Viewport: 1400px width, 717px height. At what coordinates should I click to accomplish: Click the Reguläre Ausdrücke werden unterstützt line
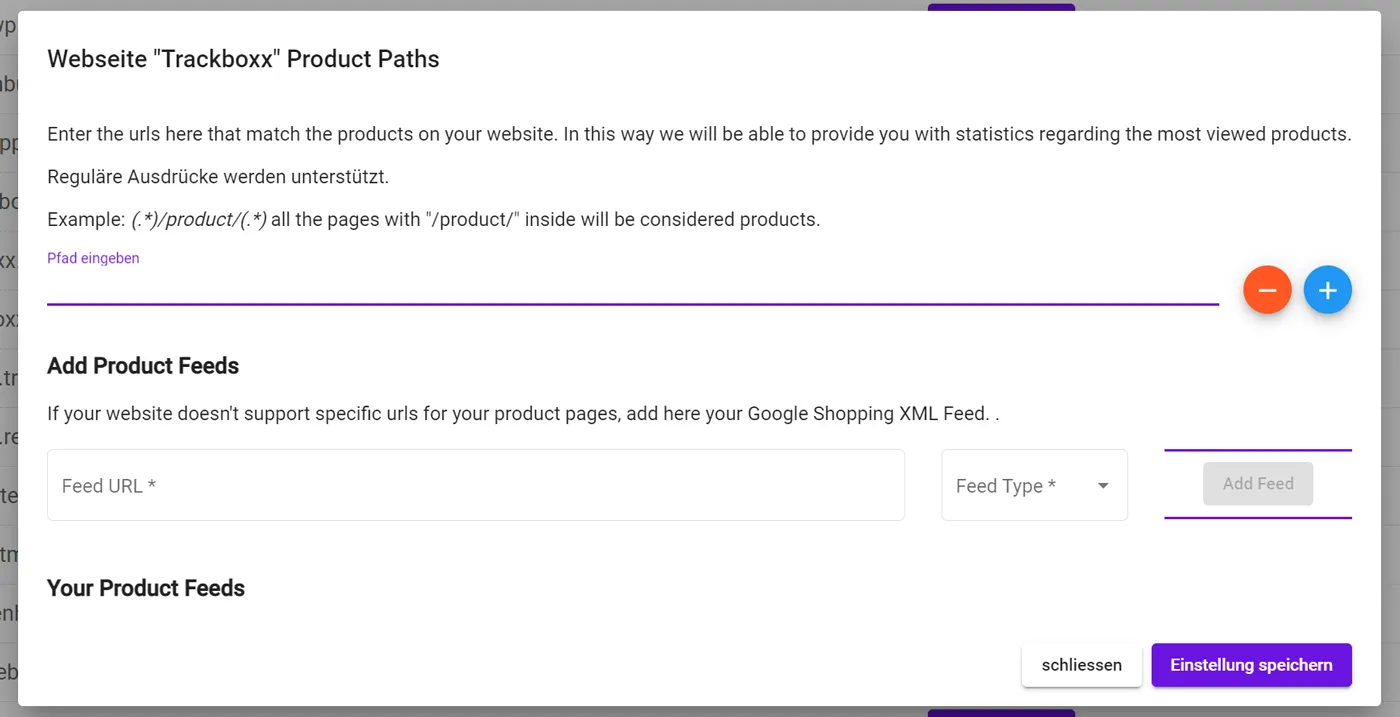(x=218, y=177)
